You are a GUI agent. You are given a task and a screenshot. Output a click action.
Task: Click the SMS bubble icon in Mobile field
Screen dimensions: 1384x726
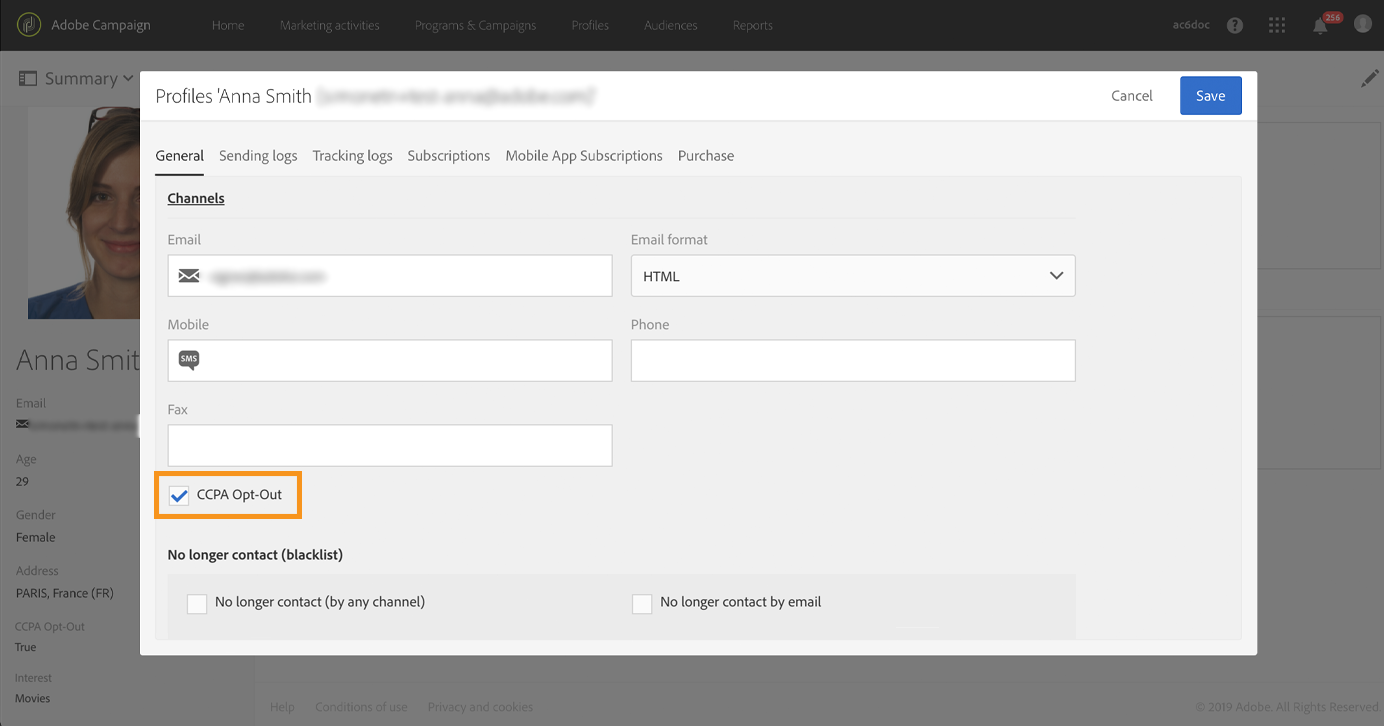189,360
